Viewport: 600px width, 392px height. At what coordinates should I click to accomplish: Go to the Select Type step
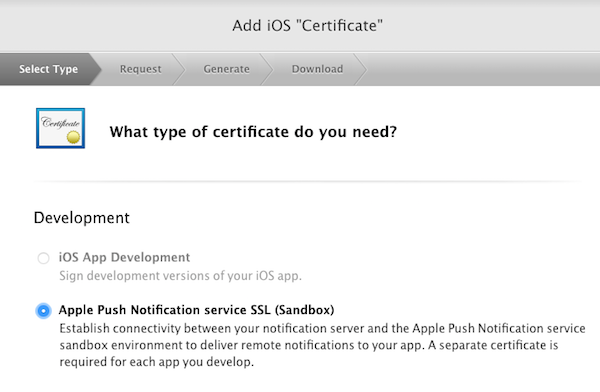[49, 69]
